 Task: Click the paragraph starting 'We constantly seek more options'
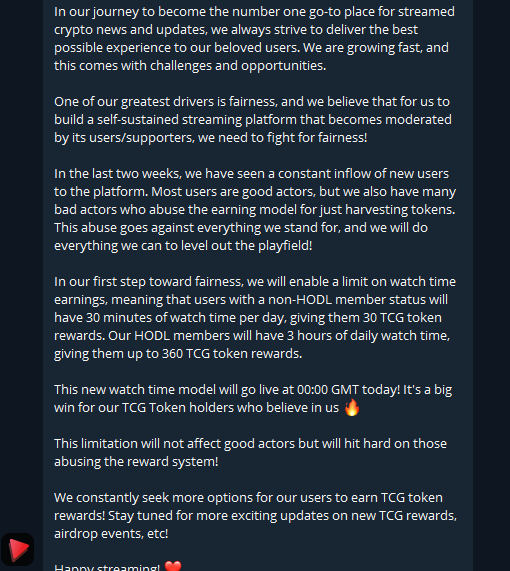tap(255, 515)
